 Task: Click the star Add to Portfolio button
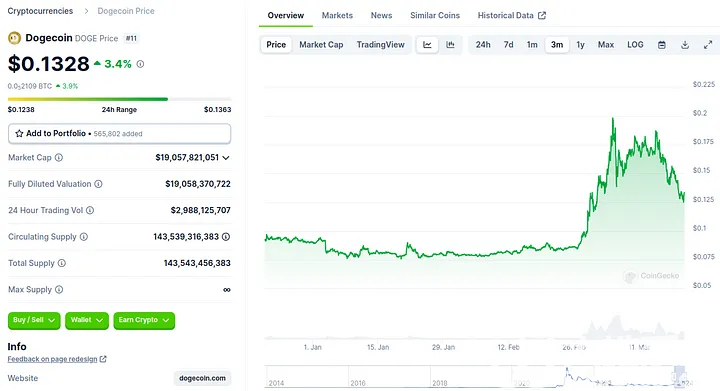point(119,134)
